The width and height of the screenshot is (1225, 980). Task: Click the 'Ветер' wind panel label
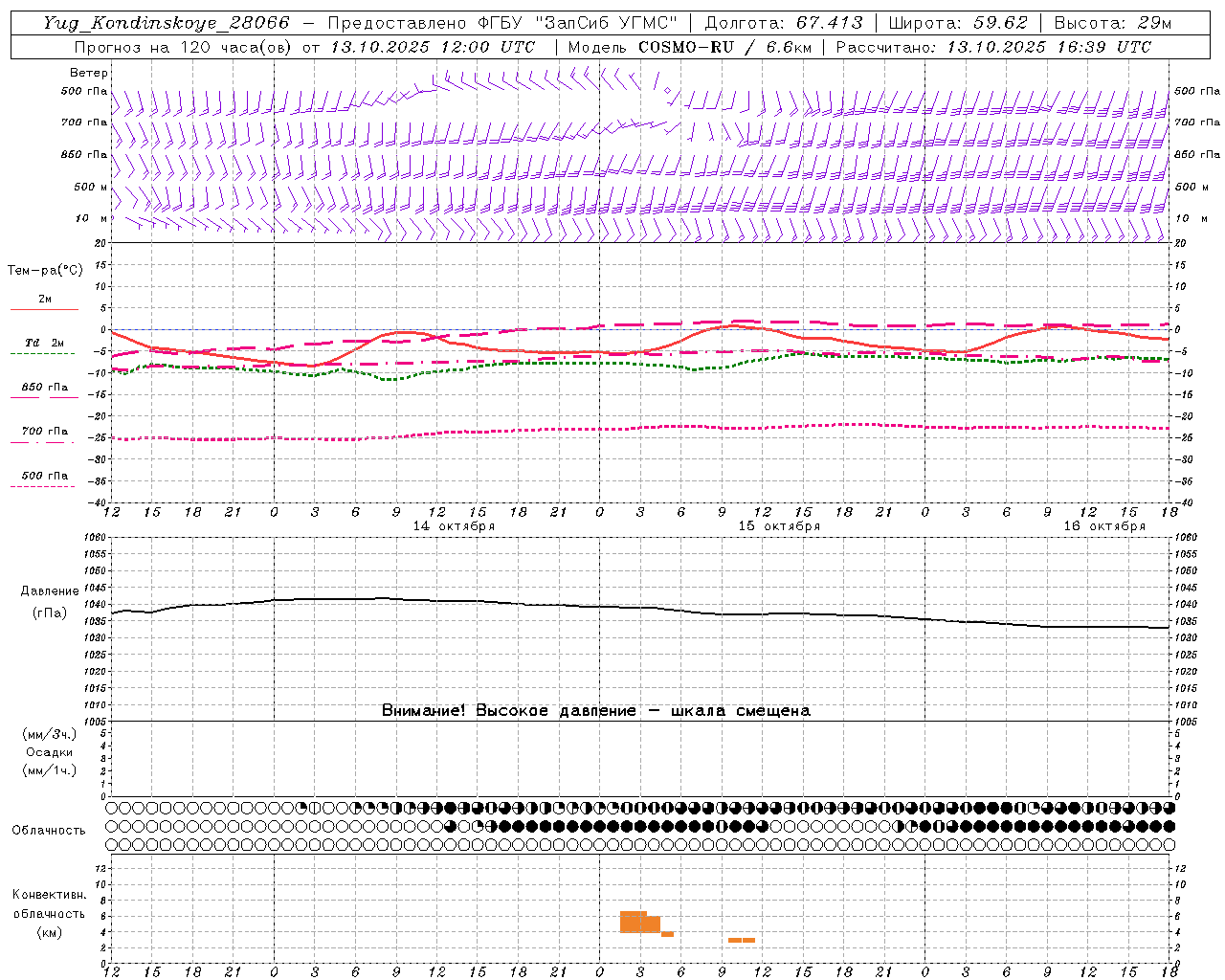pyautogui.click(x=89, y=73)
